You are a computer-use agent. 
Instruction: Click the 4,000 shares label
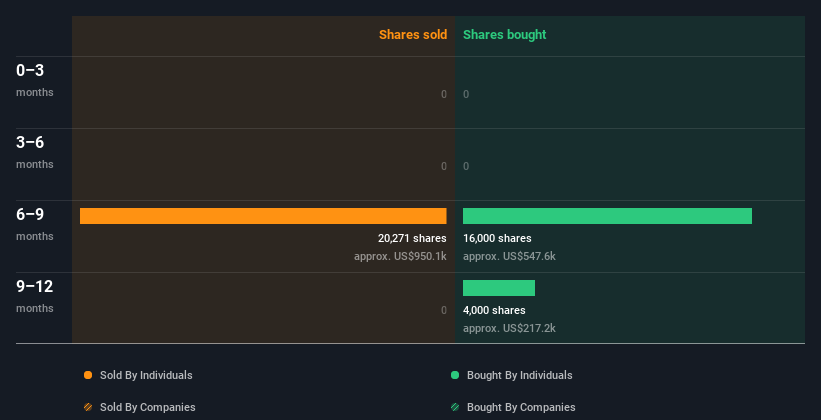pos(494,310)
